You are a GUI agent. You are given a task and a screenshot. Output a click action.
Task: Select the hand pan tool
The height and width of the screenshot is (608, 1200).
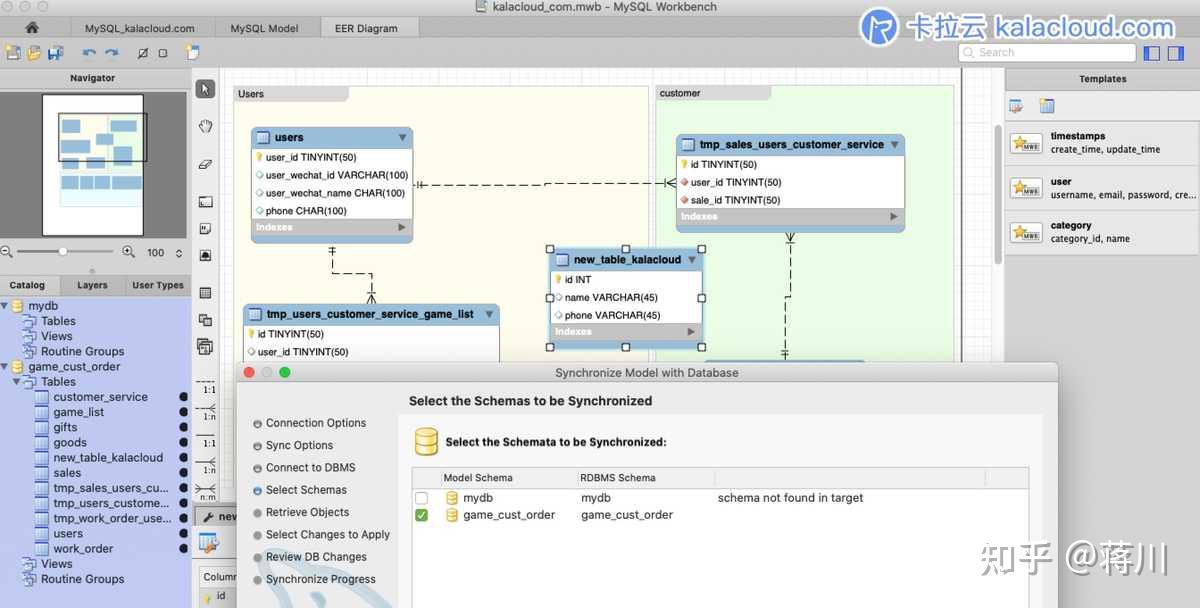click(x=205, y=126)
